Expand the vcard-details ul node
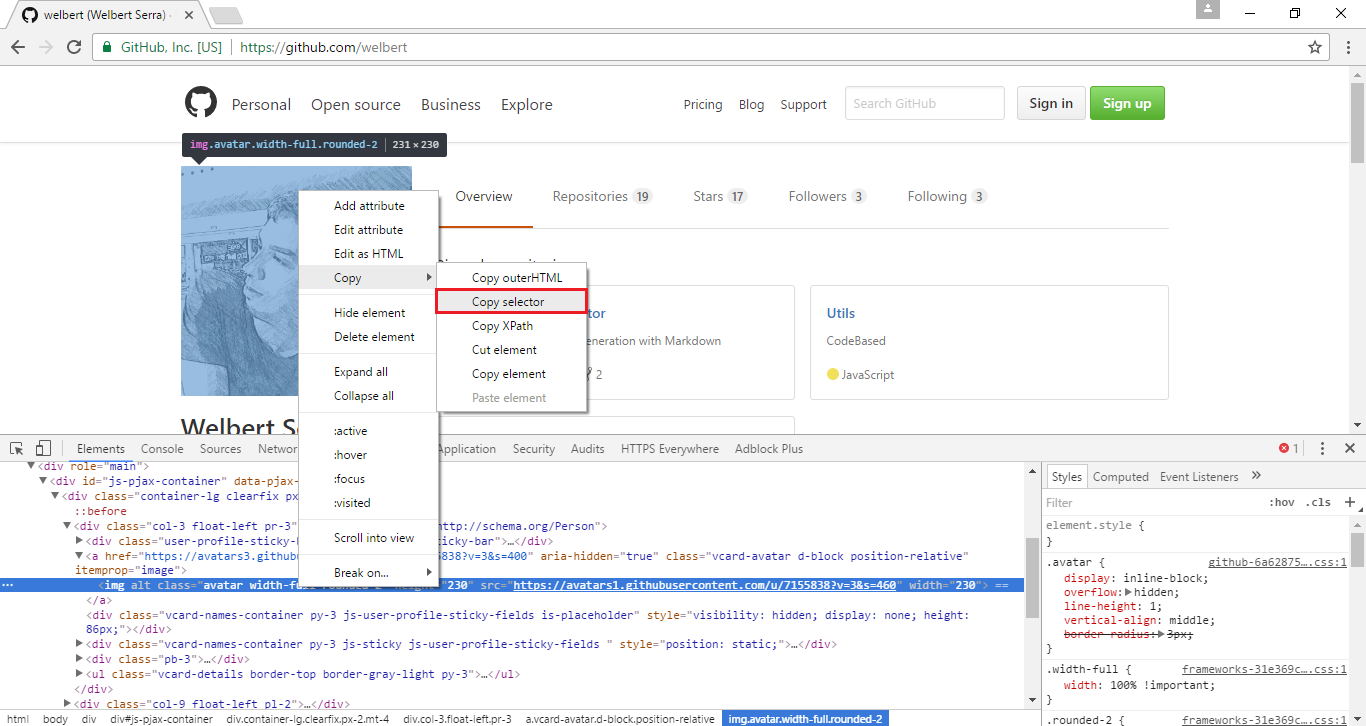 79,674
